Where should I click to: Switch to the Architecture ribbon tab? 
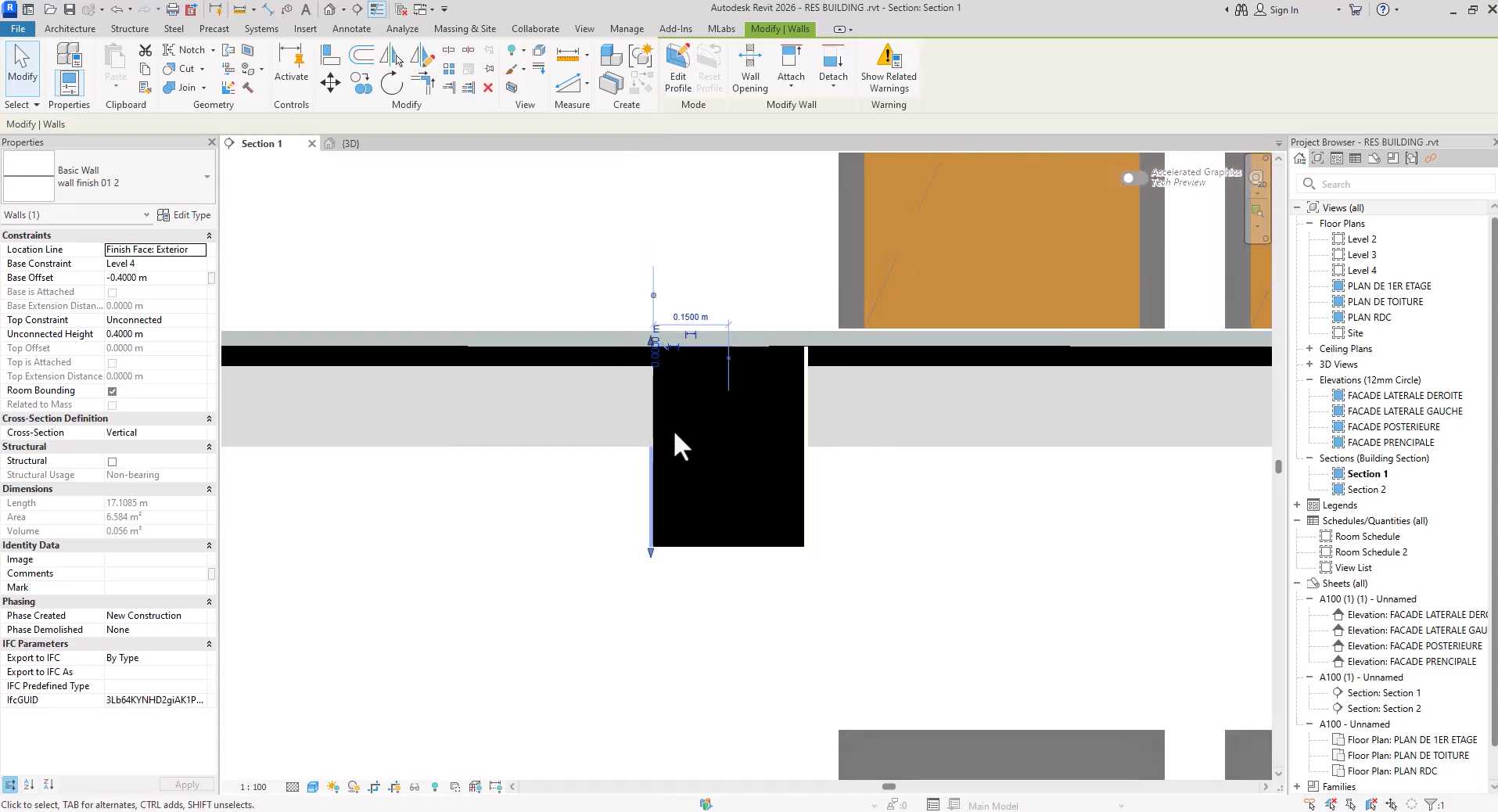(x=70, y=28)
